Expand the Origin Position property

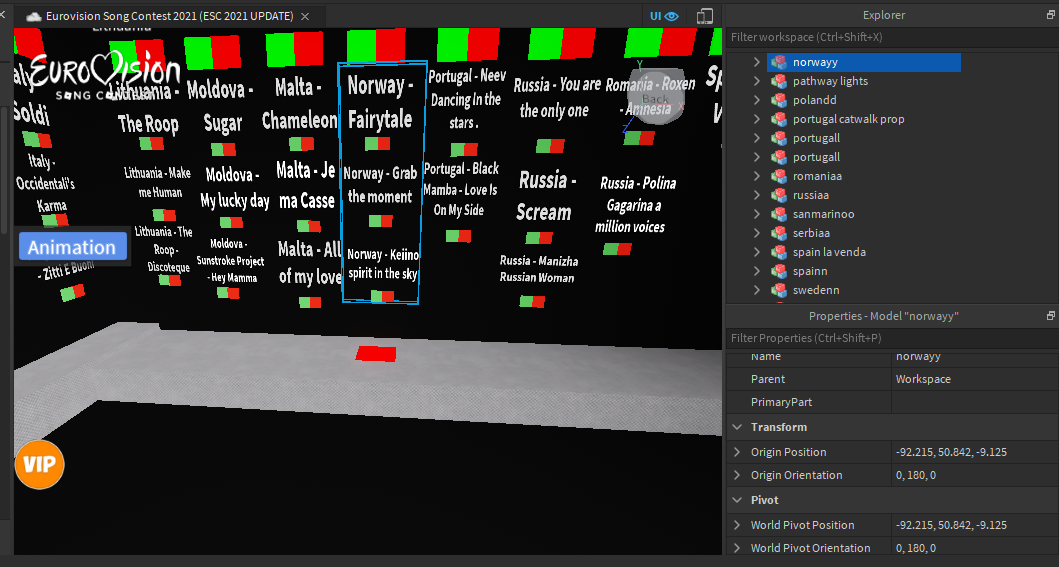tap(738, 452)
